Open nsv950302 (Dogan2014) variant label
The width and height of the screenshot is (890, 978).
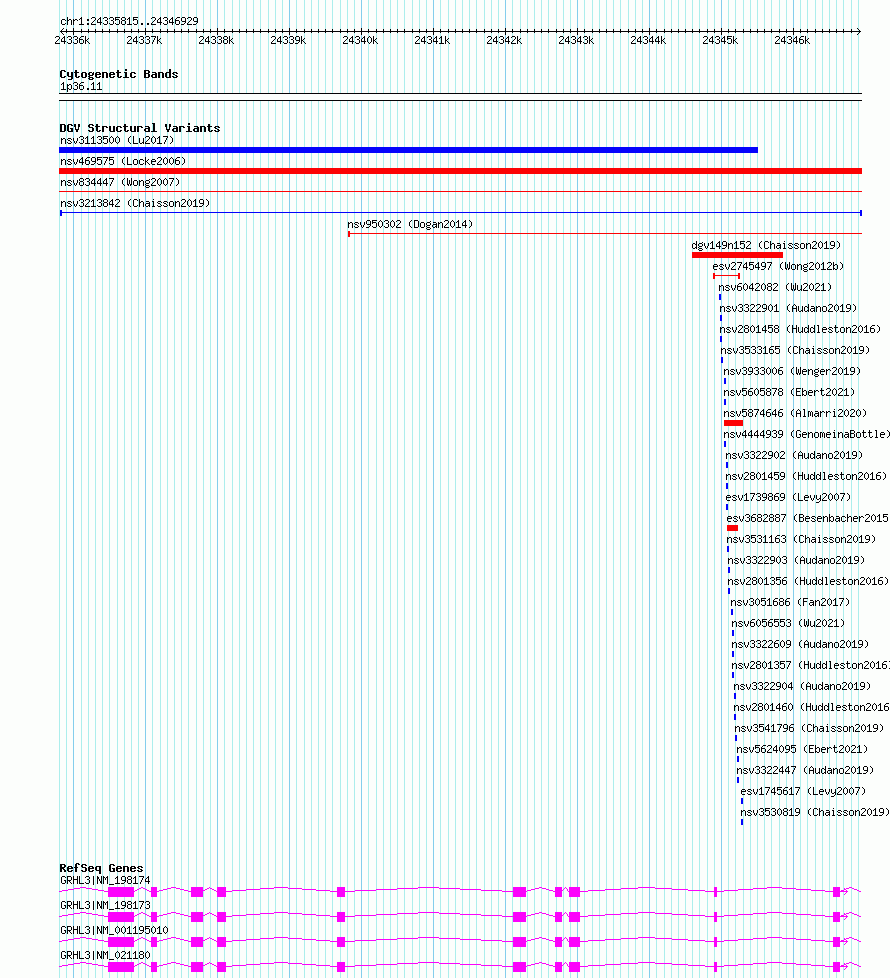pyautogui.click(x=410, y=224)
